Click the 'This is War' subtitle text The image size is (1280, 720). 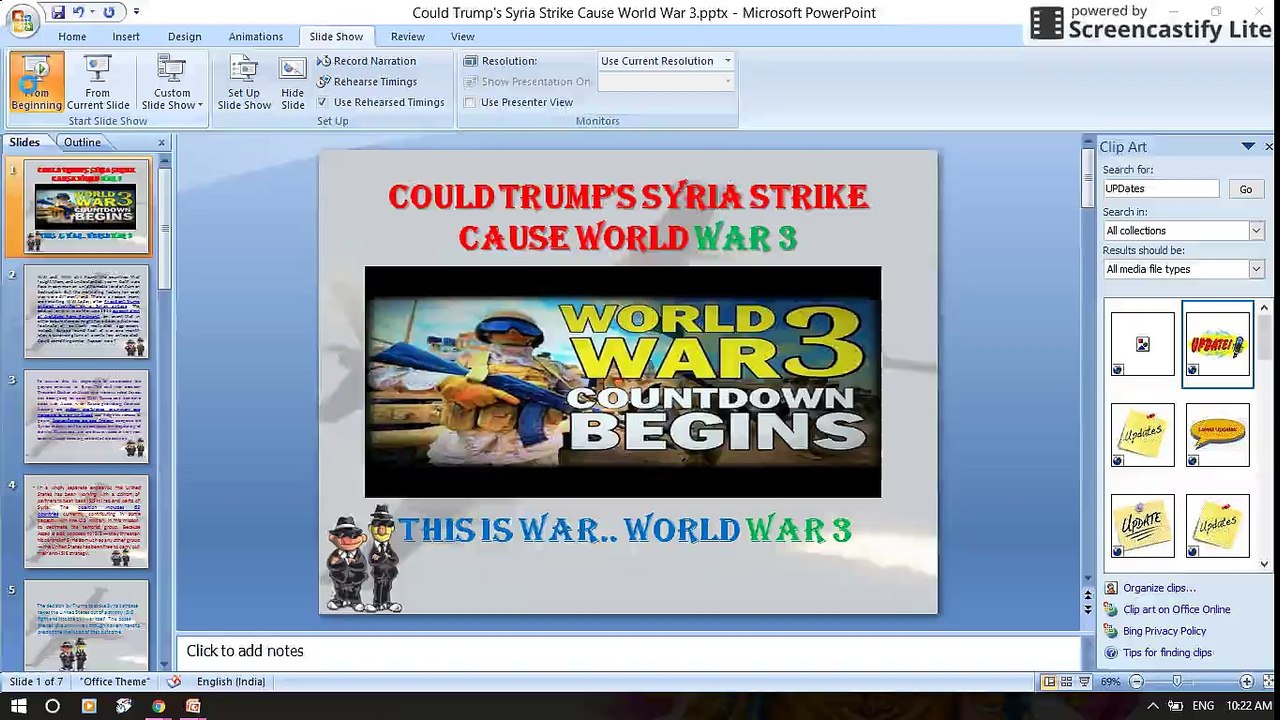[x=625, y=530]
